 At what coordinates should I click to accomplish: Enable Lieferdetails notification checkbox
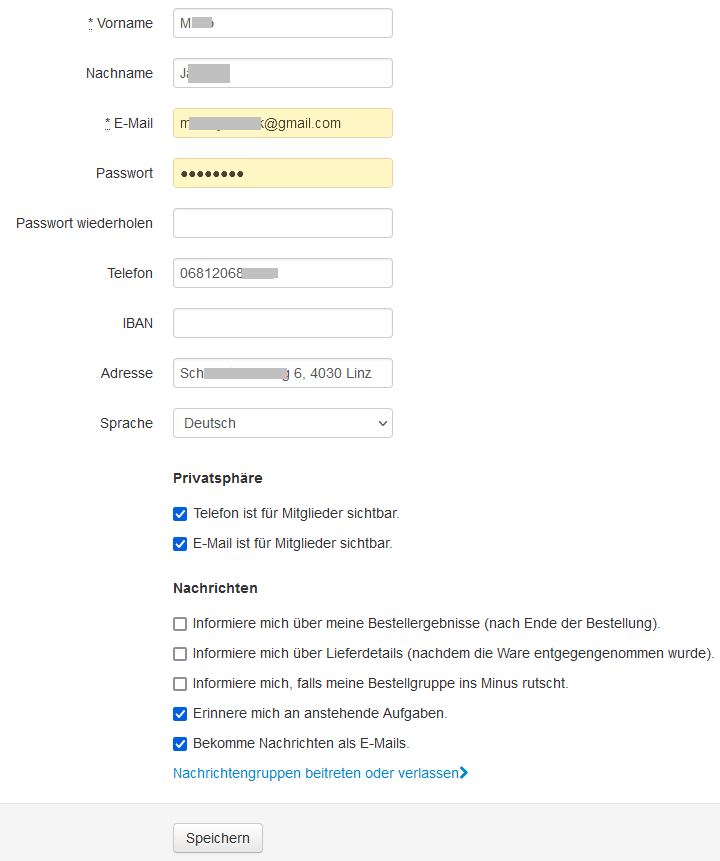click(x=180, y=654)
